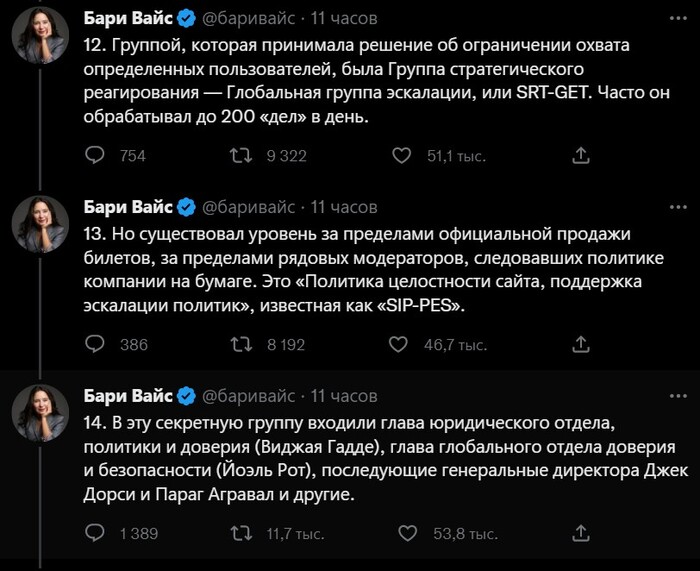Viewport: 700px width, 571px height.
Task: Retweet the tweet with 9 322 retweets
Action: click(240, 155)
